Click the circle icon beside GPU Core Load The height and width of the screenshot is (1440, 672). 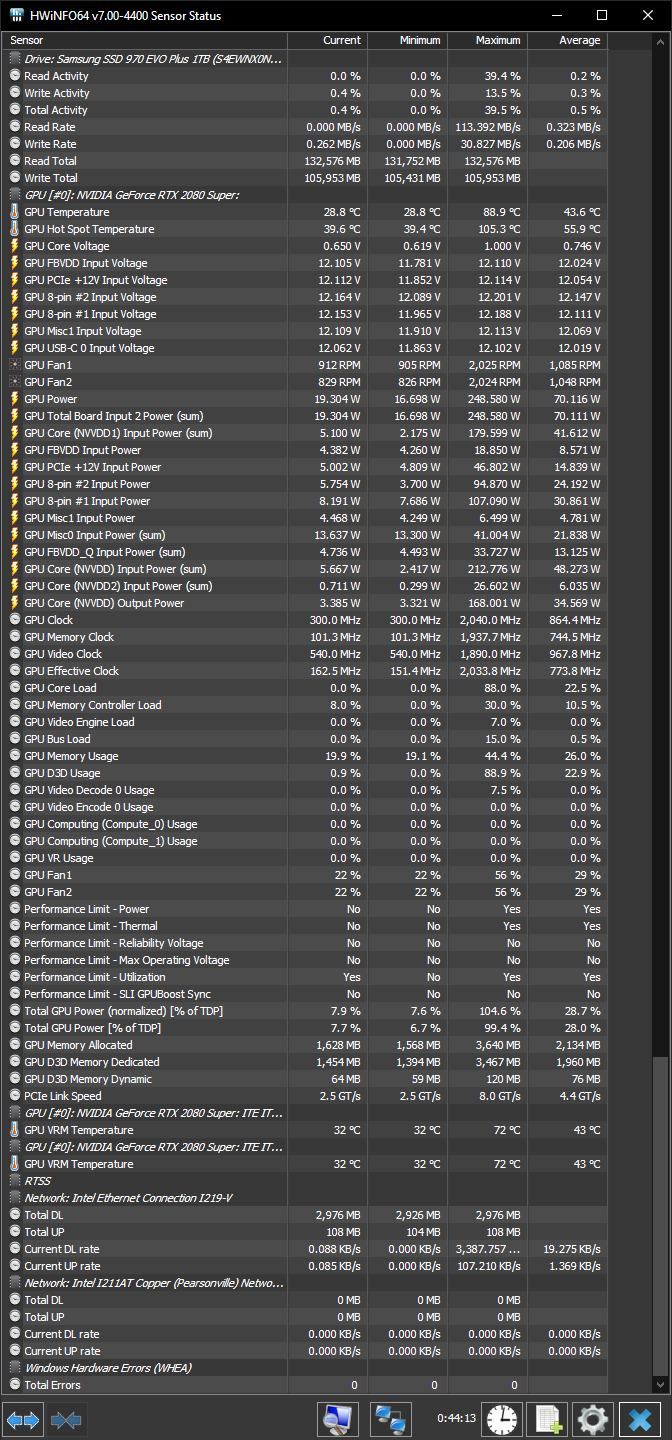14,688
